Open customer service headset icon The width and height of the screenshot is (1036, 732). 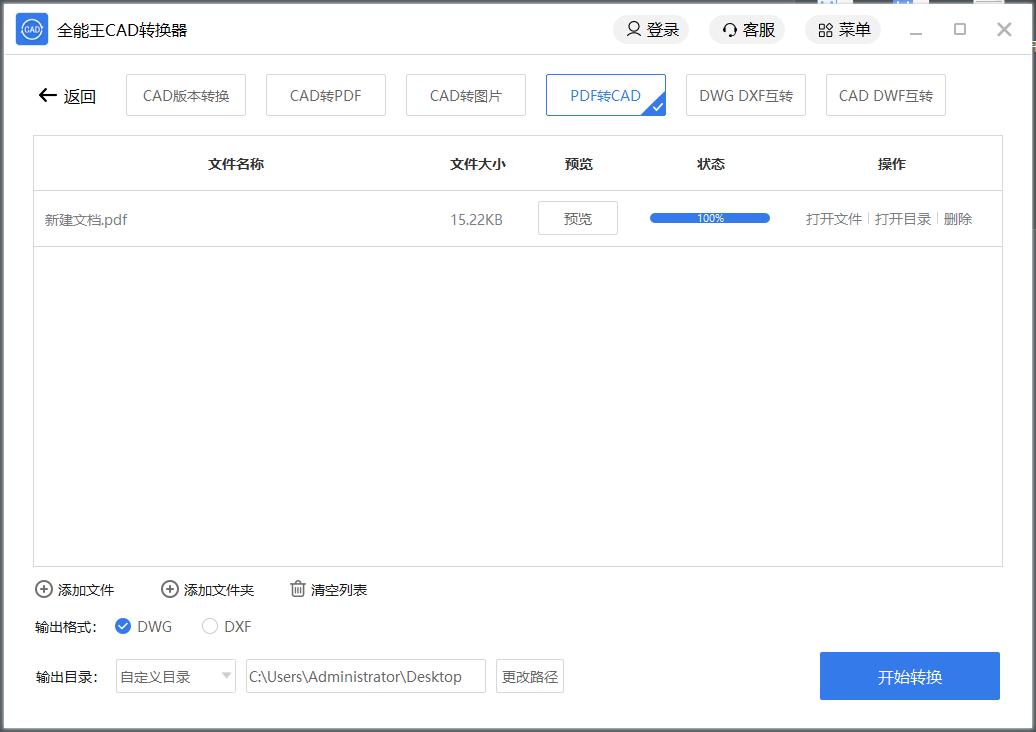(730, 30)
